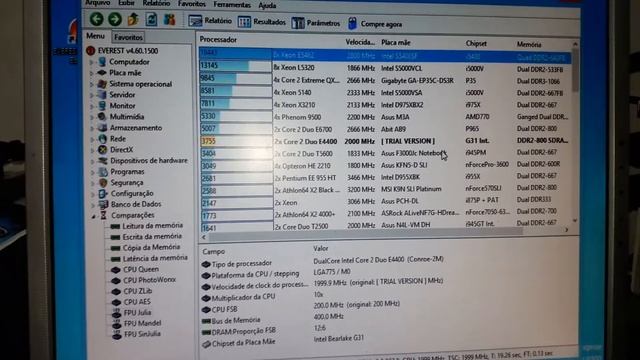This screenshot has height=360, width=640.
Task: Select Programas tree item
Action: click(127, 172)
